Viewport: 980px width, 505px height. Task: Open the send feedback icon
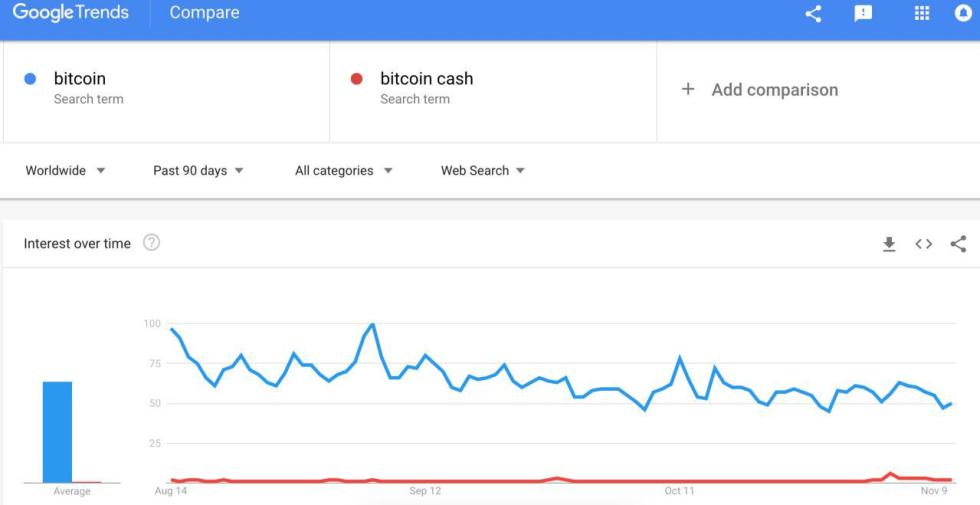[x=863, y=13]
